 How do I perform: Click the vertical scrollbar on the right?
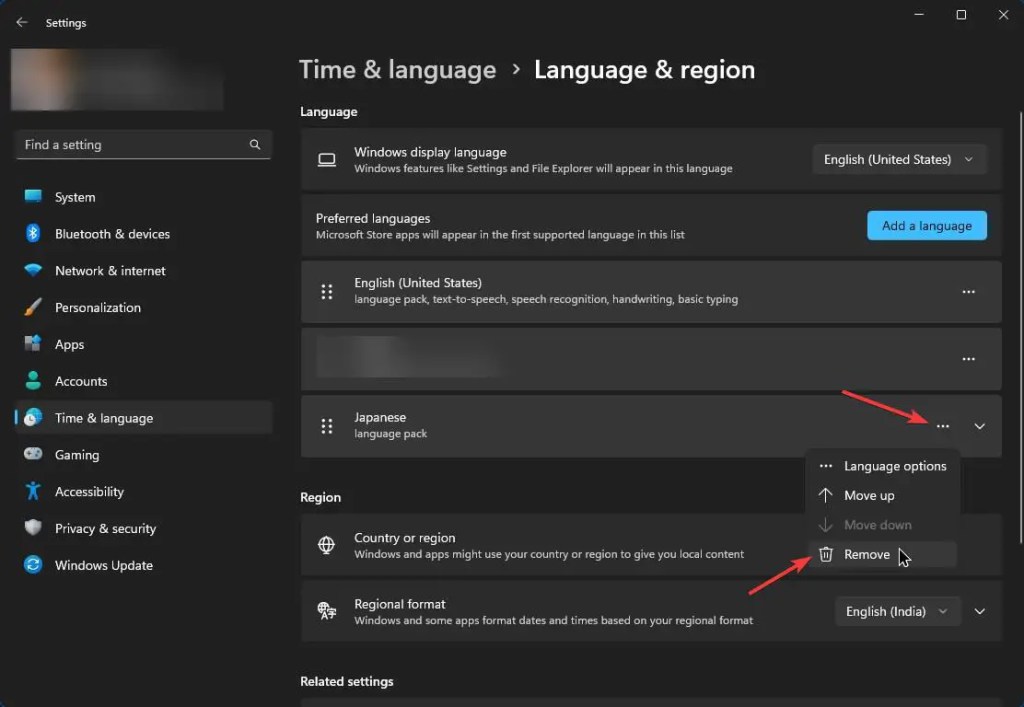click(x=1021, y=326)
